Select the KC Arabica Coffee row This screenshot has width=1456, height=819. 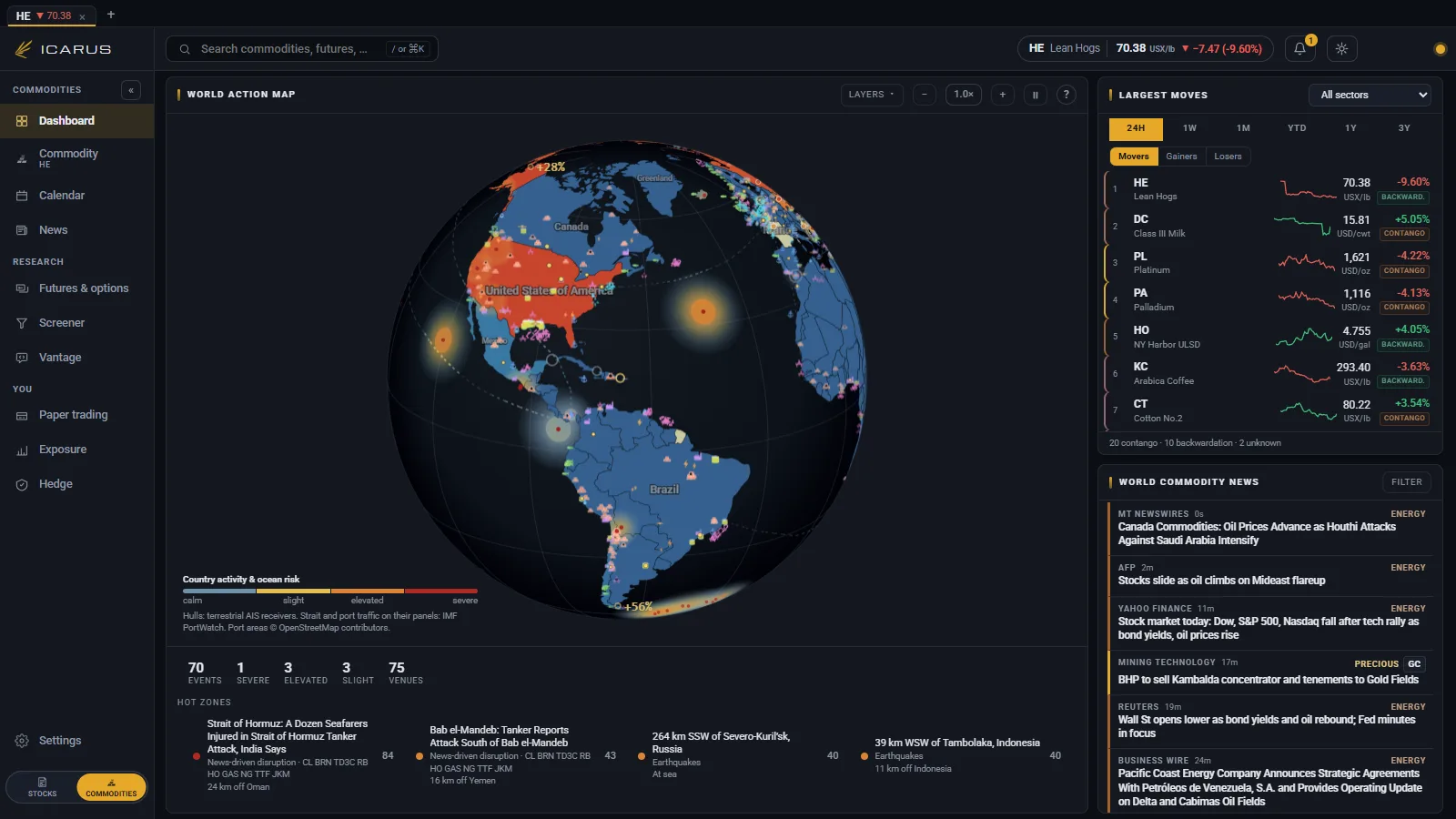(1270, 374)
